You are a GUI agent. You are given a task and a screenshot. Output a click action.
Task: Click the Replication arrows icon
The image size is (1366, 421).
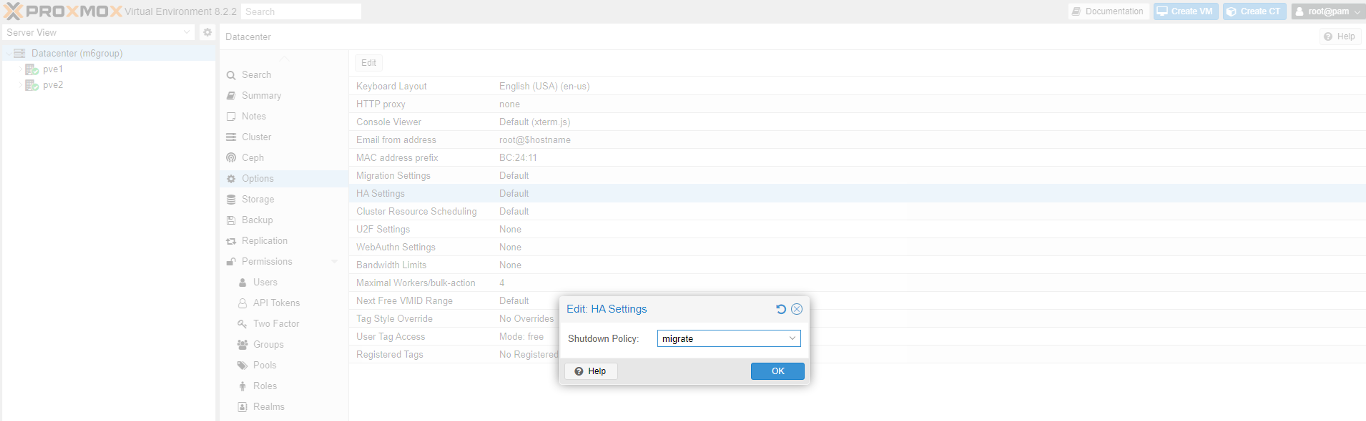231,241
